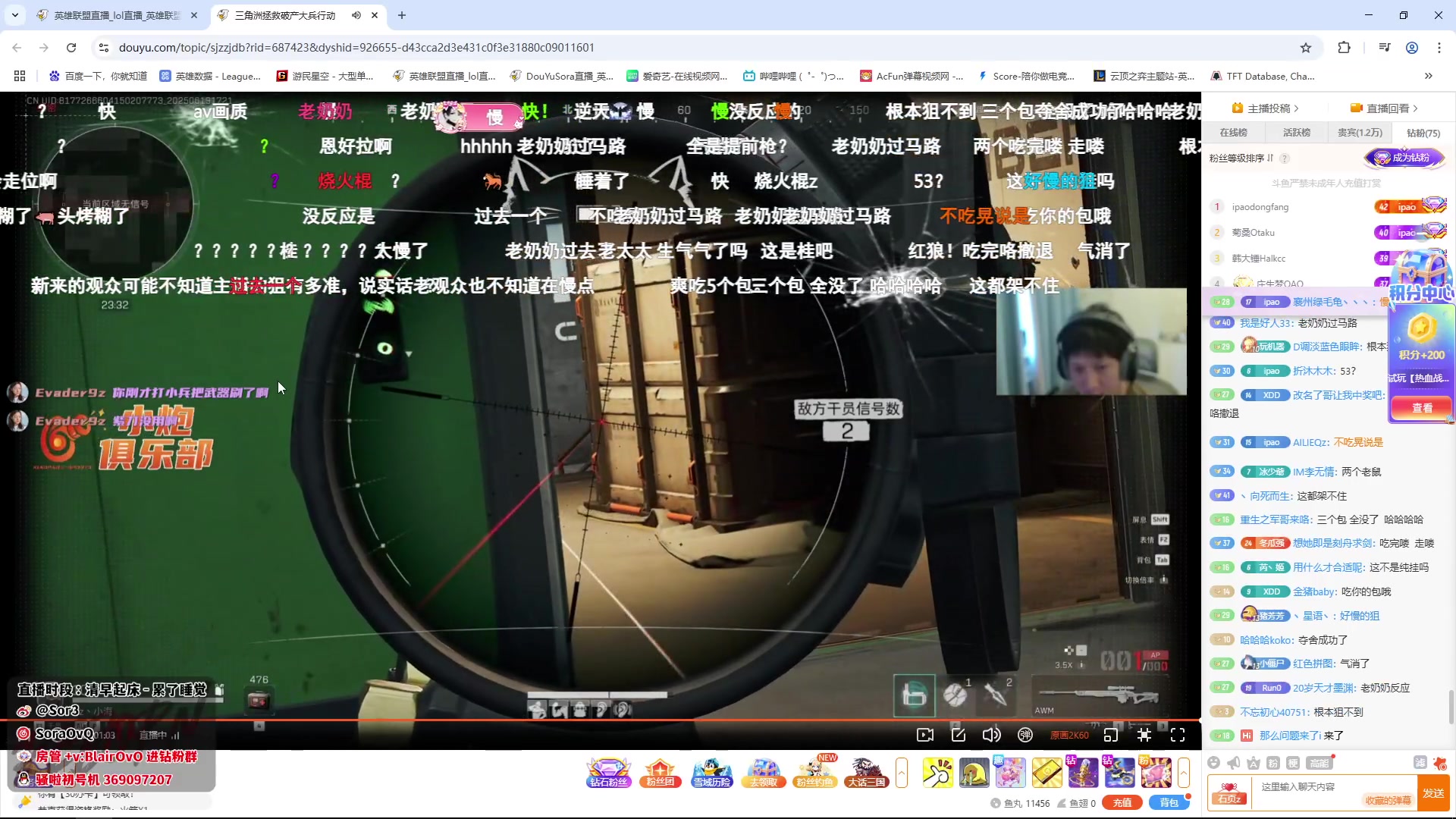Reload the page
This screenshot has width=1456, height=819.
coord(71,48)
